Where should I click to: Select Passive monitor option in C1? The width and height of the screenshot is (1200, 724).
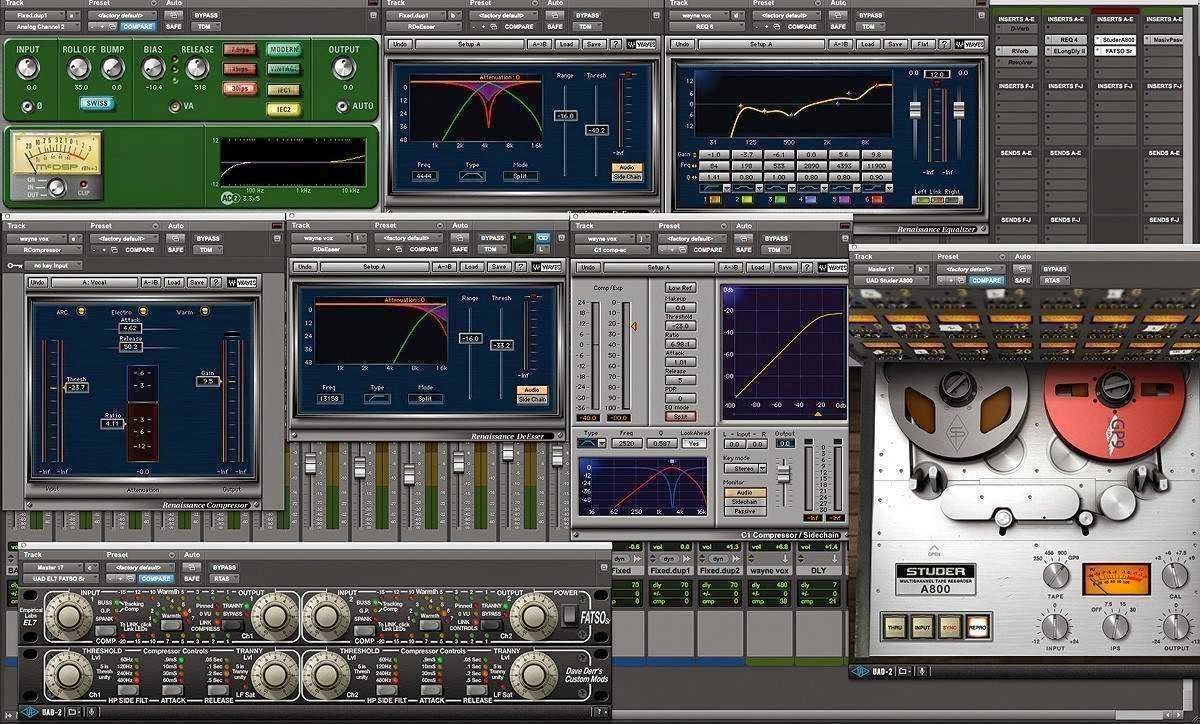[x=744, y=511]
